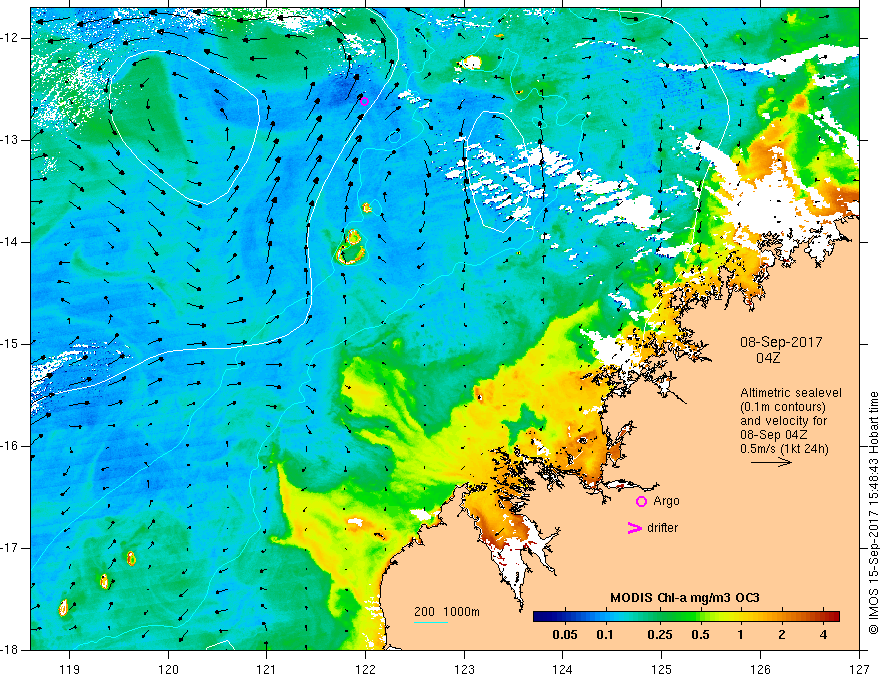Click the '0.5m/s (1kt 24h)' text
The height and width of the screenshot is (680, 880).
pos(784,449)
